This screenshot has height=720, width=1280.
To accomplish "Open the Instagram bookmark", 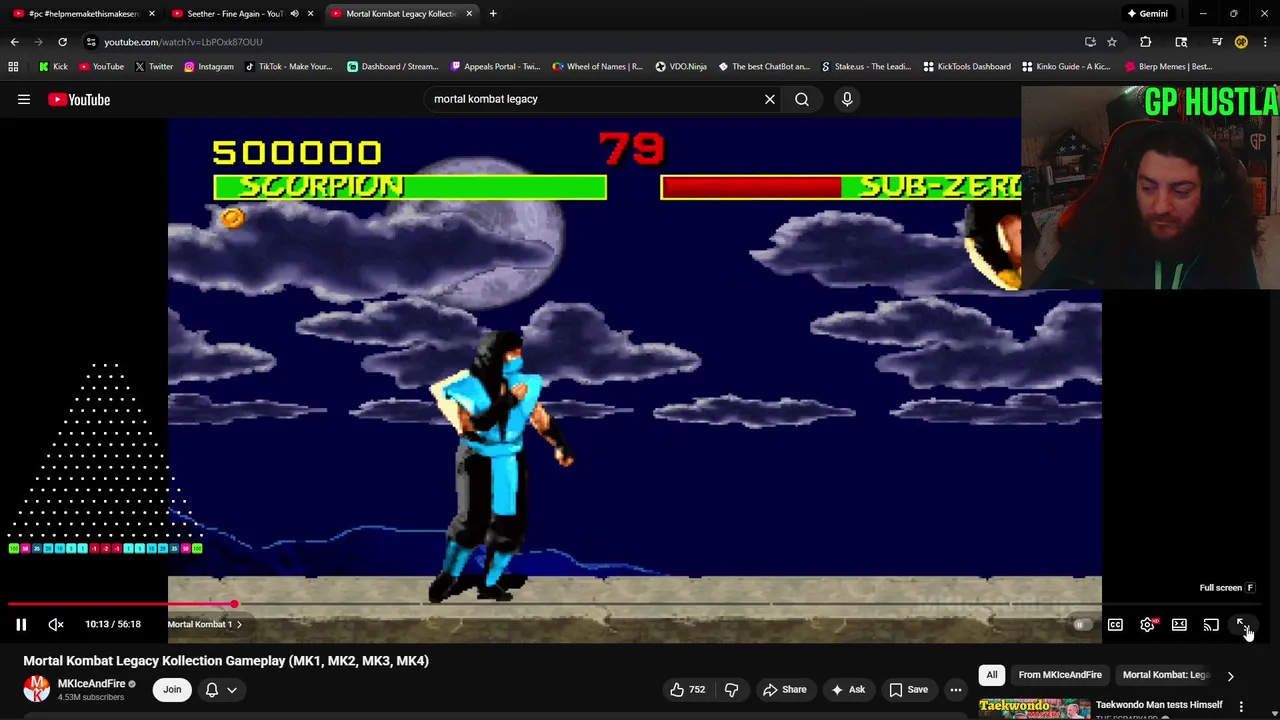I will (208, 67).
